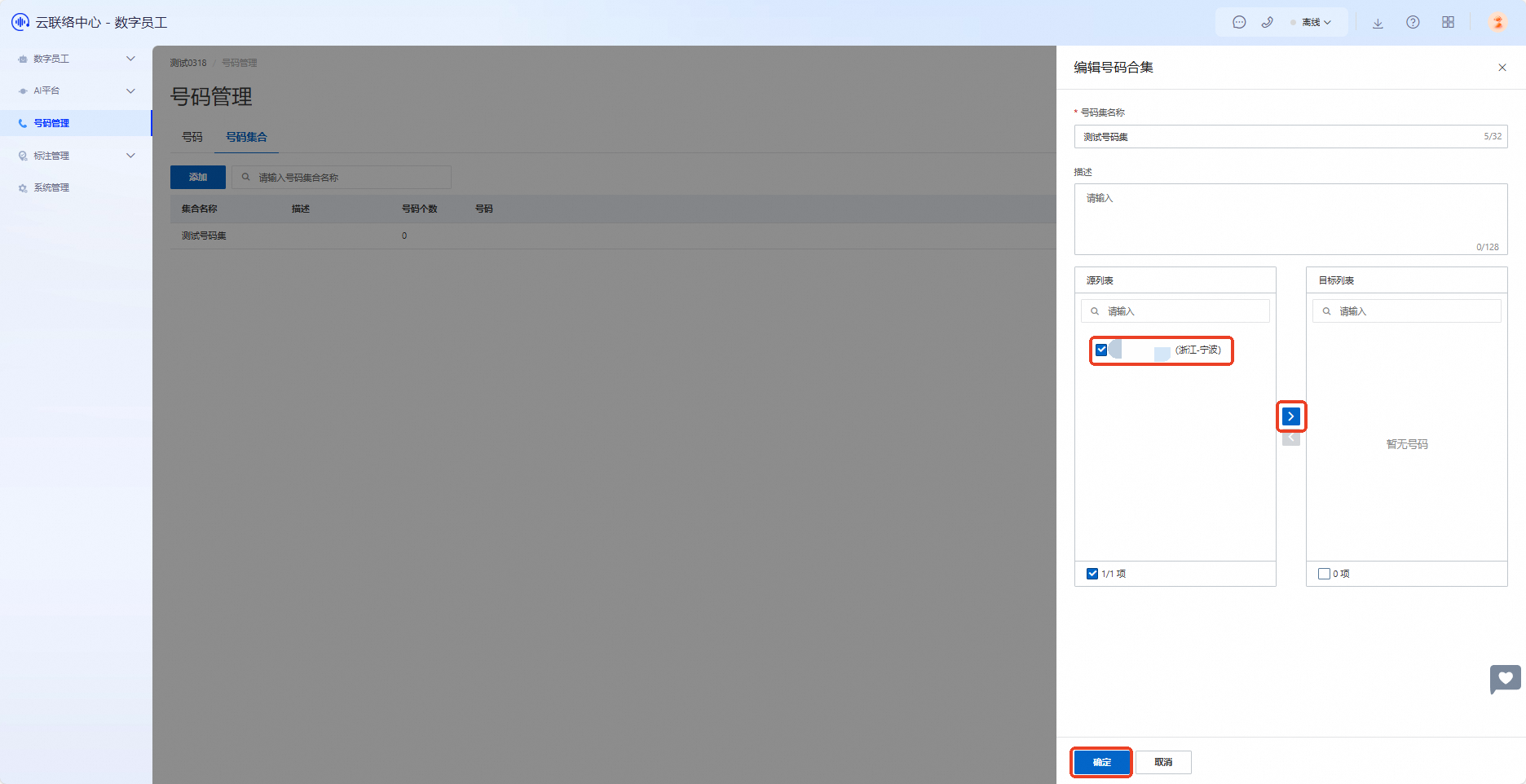This screenshot has height=784, width=1526.
Task: Click the (浙江-宁波) number entry text
Action: coord(1198,350)
